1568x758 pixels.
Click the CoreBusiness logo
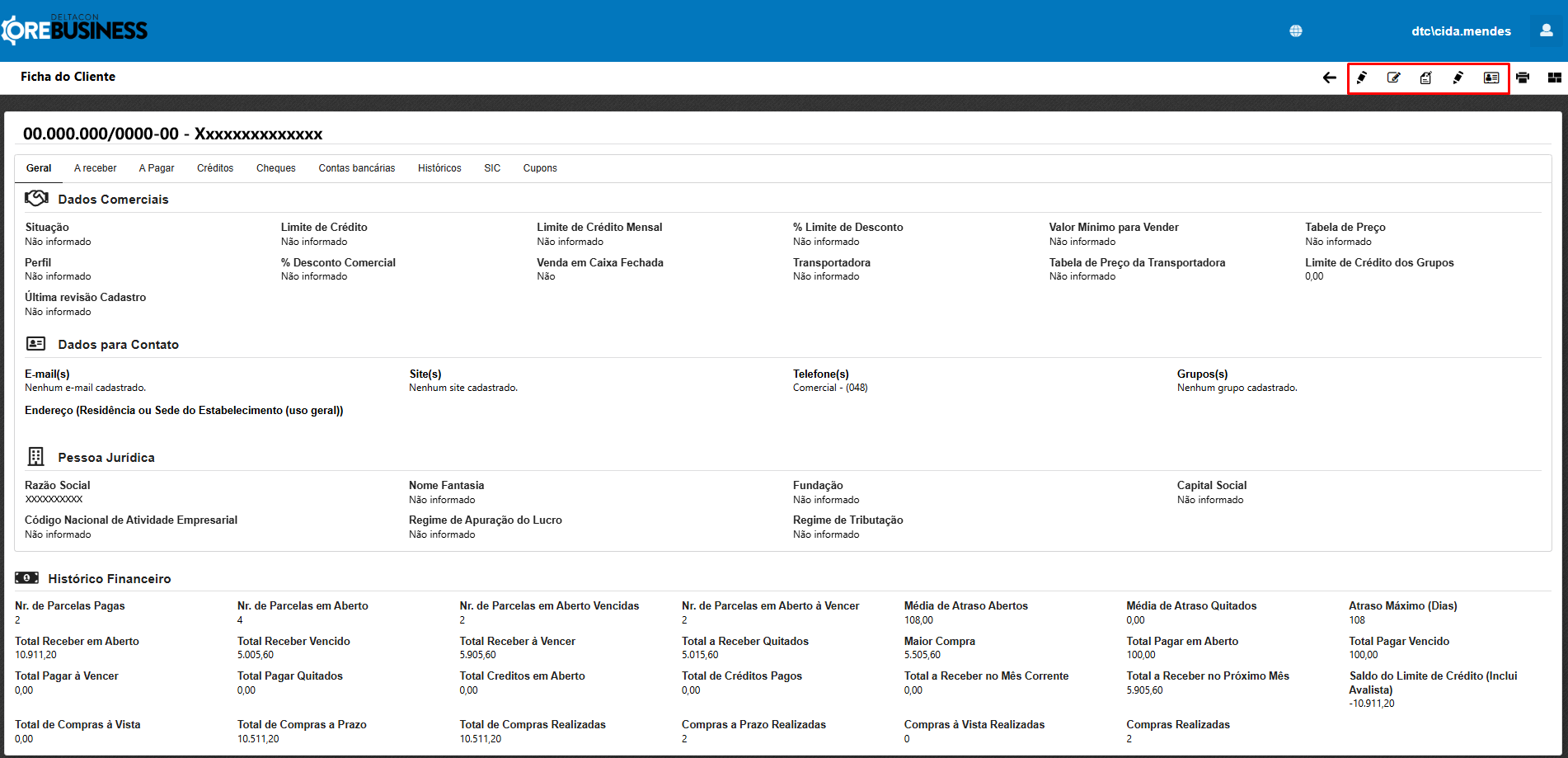coord(74,31)
